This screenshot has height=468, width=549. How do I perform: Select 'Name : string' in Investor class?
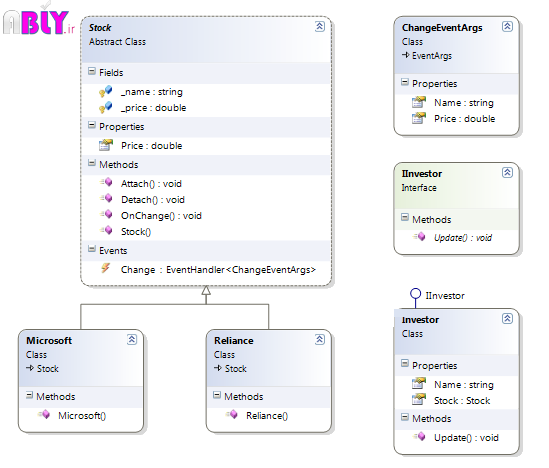464,385
